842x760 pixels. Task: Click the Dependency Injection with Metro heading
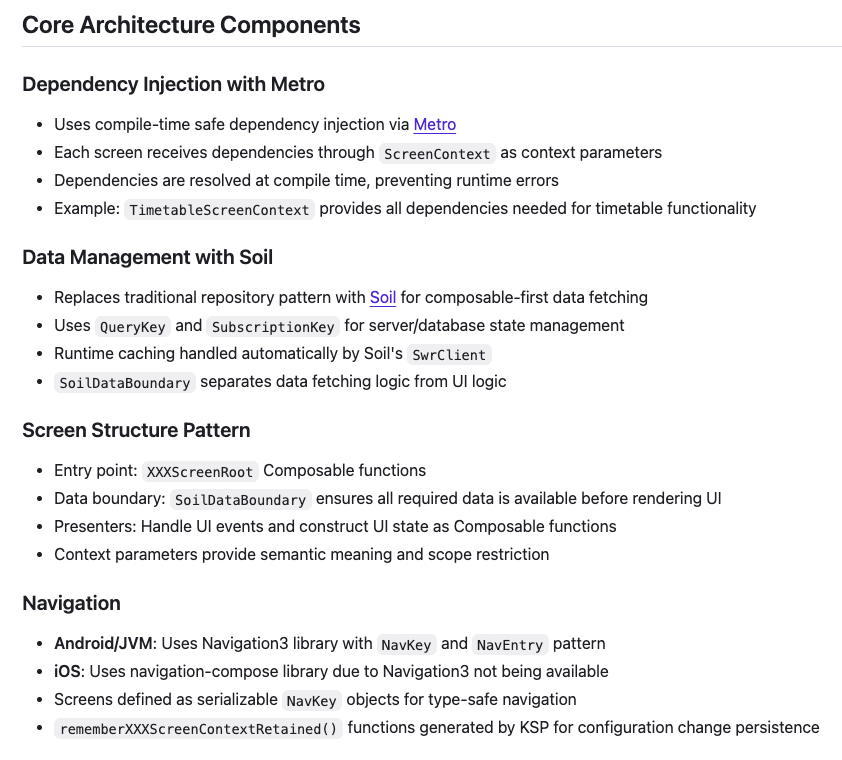pos(173,84)
